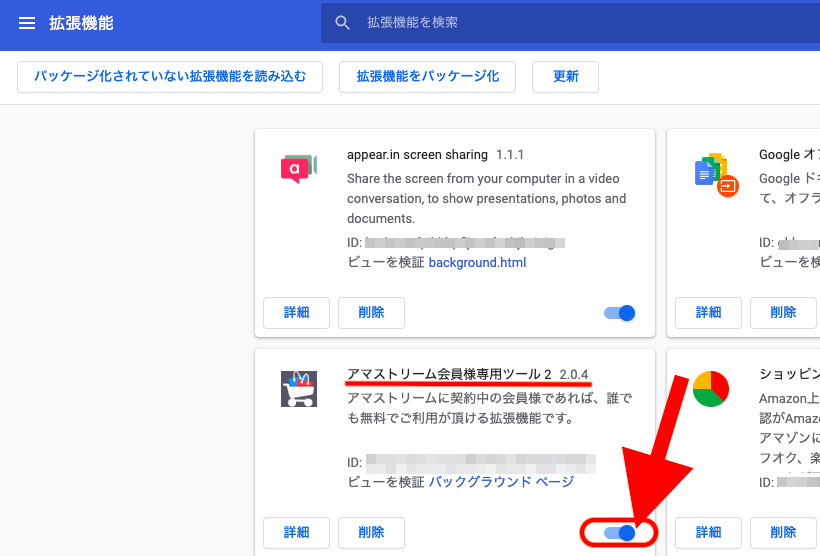Click the 拡張機能 page title

pos(81,23)
